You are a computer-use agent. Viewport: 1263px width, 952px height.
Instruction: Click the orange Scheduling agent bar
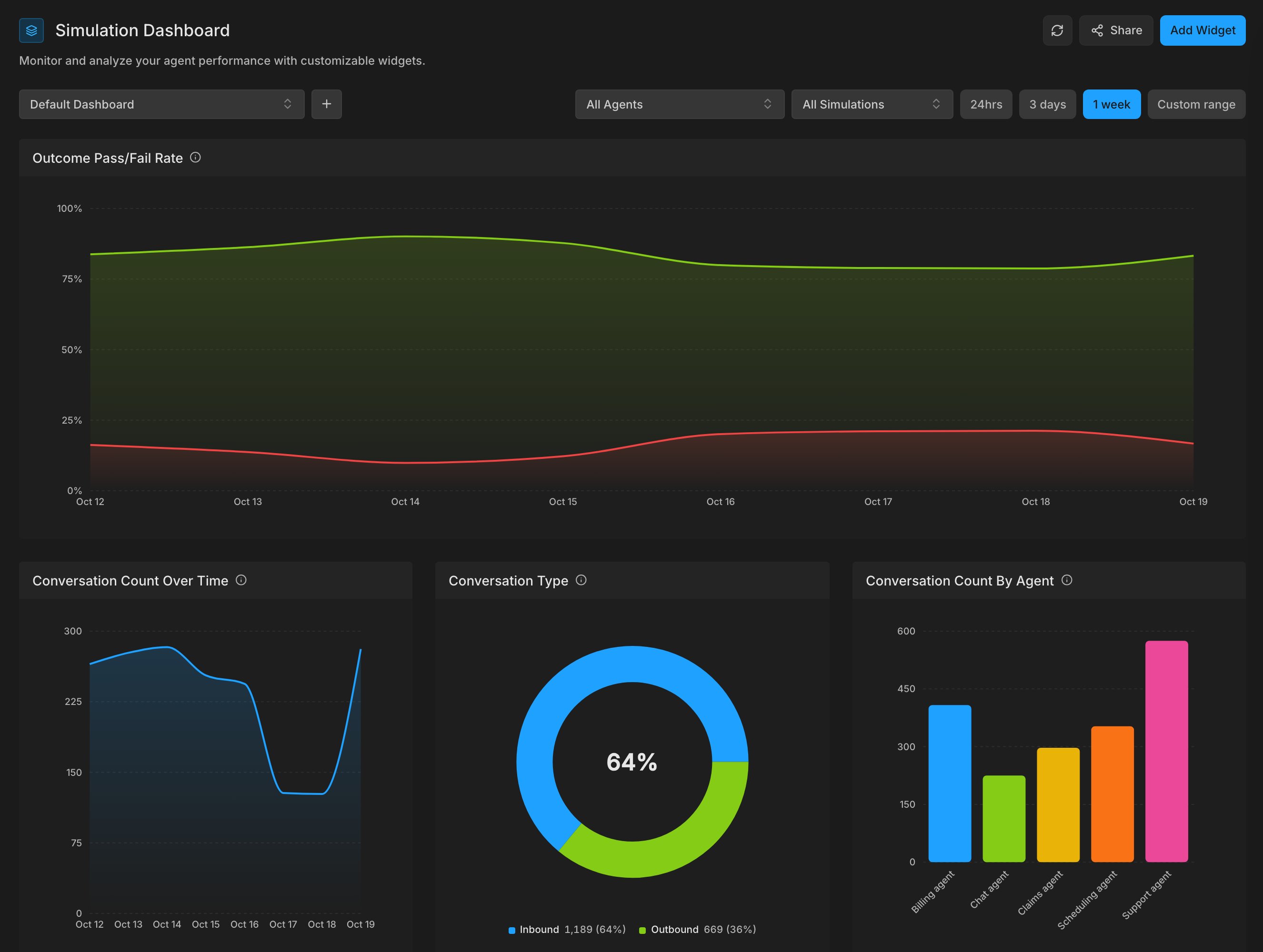[x=1112, y=794]
